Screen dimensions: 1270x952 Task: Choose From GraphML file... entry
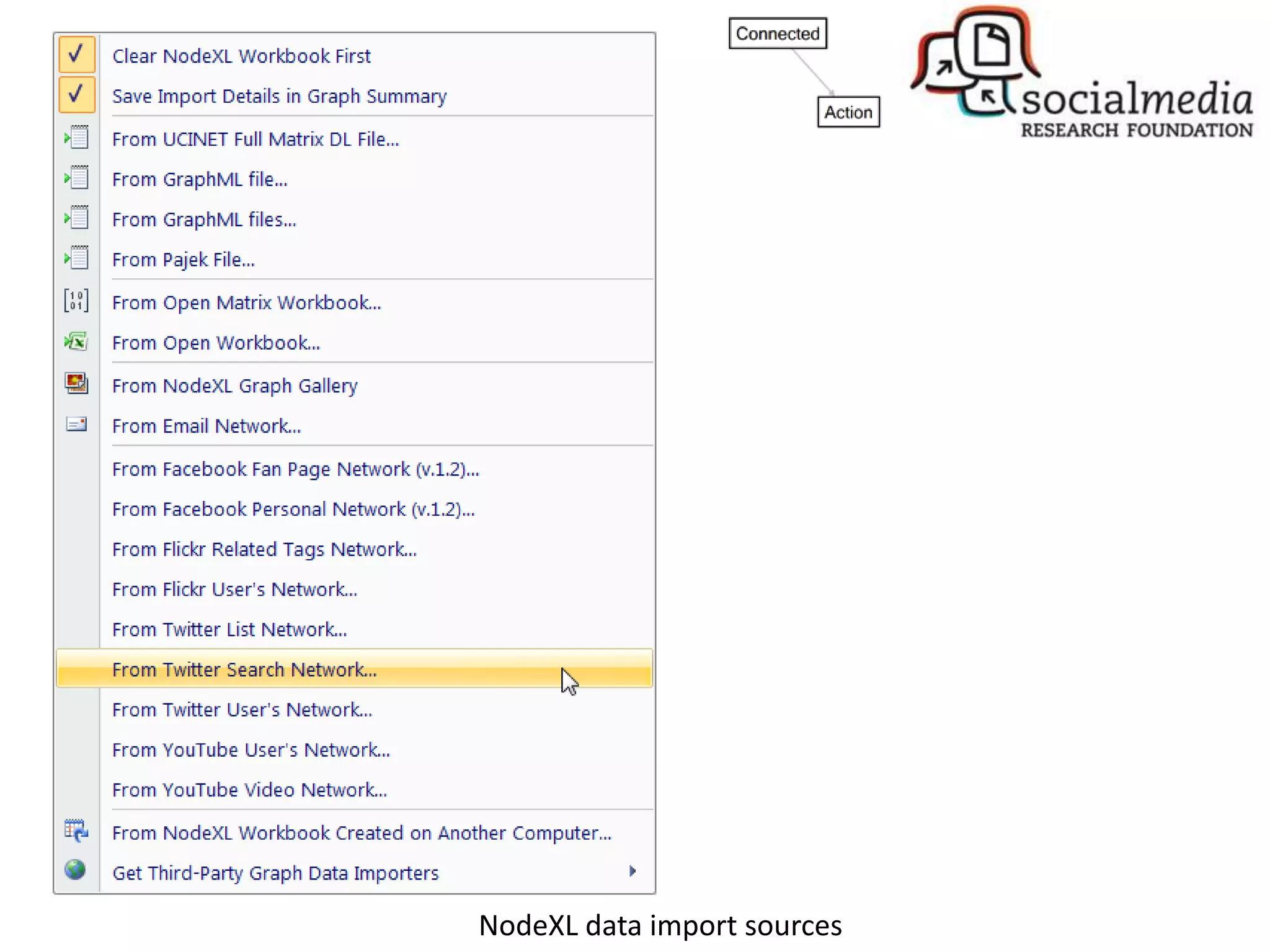point(200,180)
